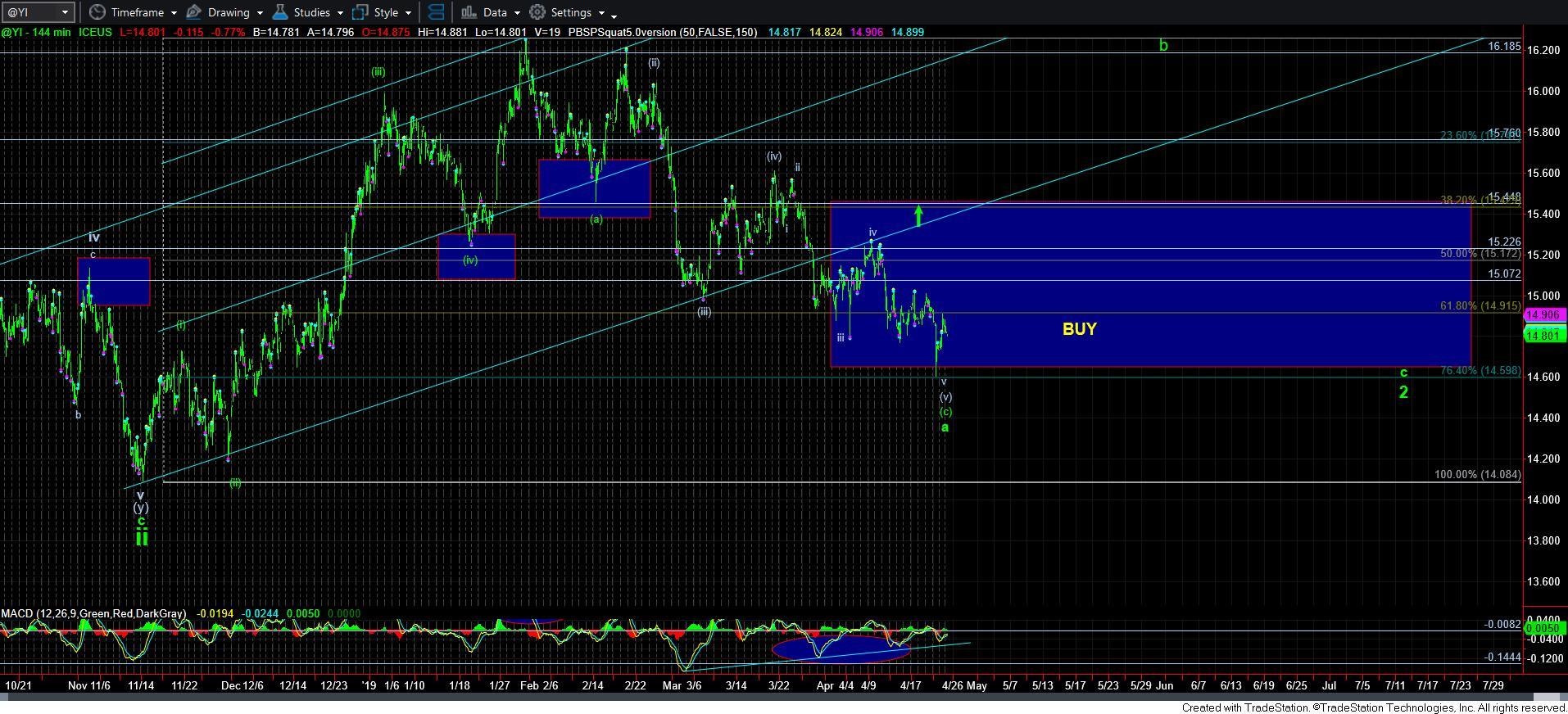This screenshot has width=1568, height=714.
Task: Click the MACD study title text
Action: [x=93, y=613]
